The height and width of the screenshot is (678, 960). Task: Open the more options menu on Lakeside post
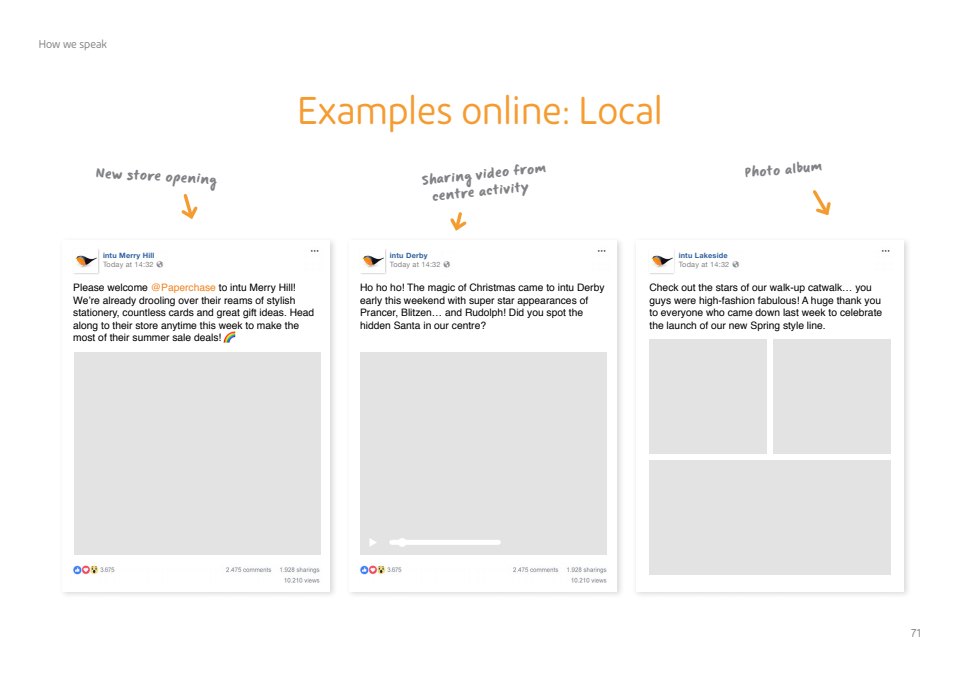pos(886,251)
